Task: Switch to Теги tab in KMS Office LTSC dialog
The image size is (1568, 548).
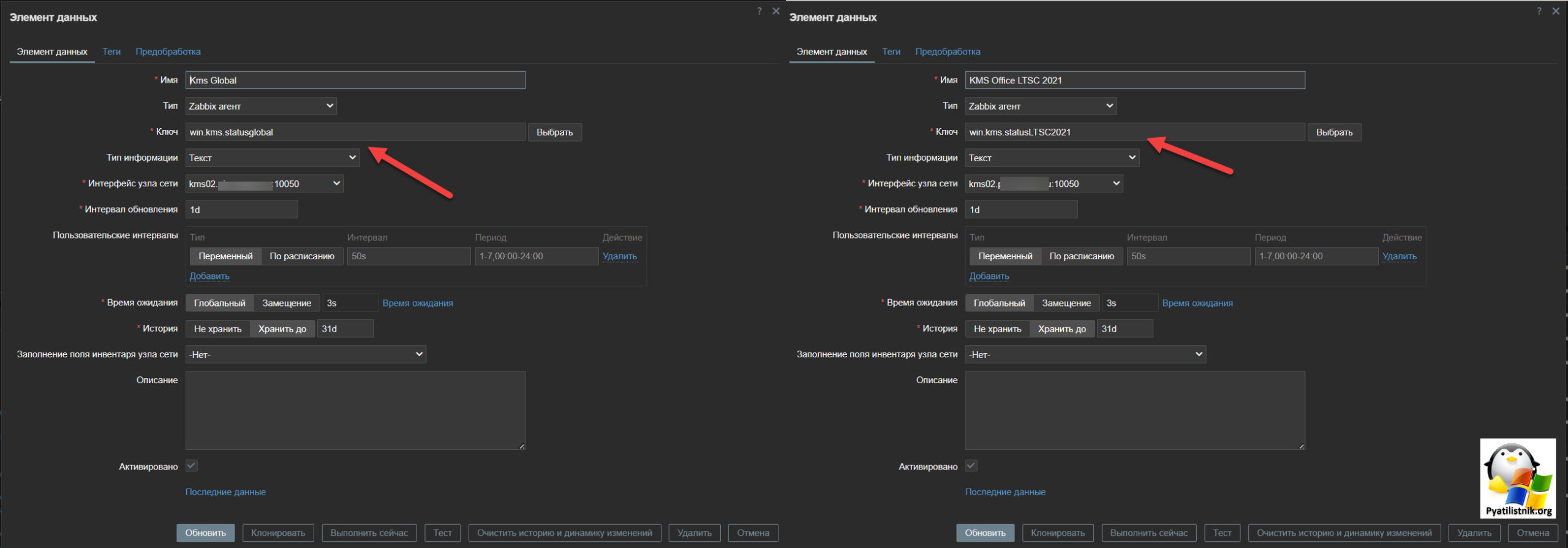Action: tap(891, 51)
